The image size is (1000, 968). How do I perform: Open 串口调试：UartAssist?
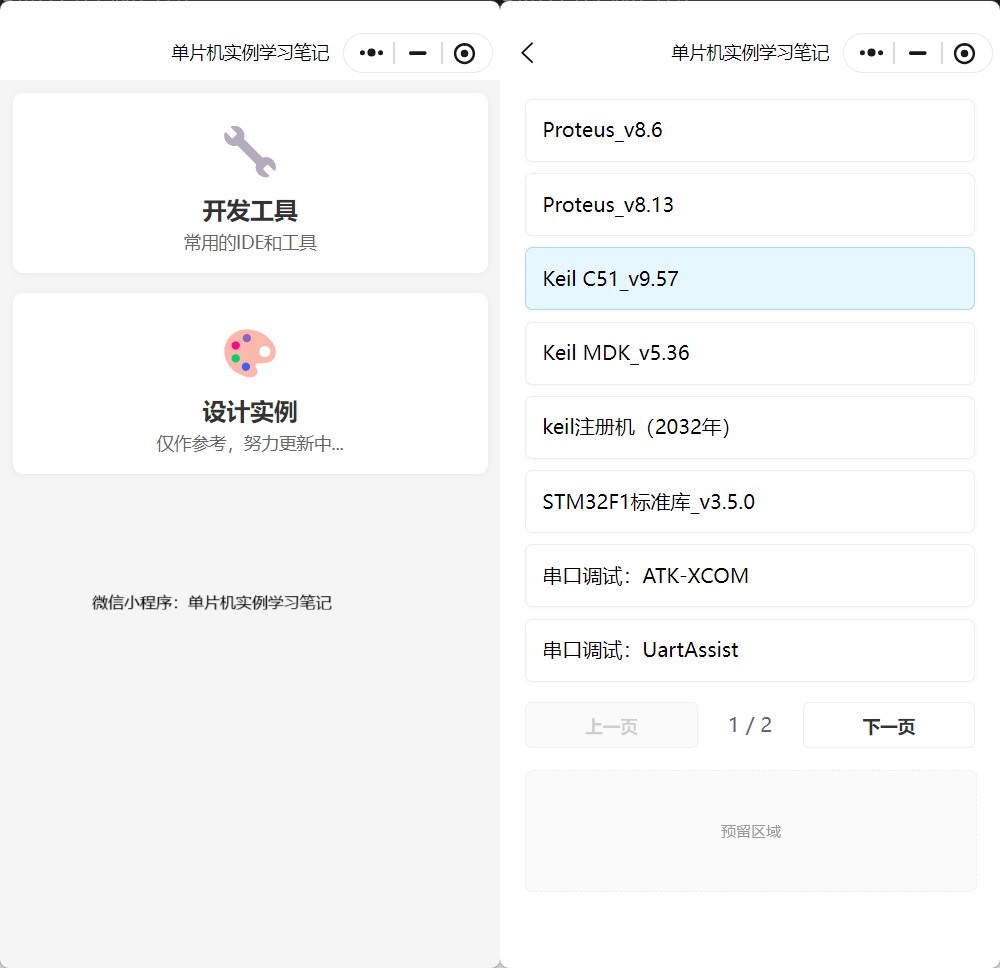[x=749, y=650]
